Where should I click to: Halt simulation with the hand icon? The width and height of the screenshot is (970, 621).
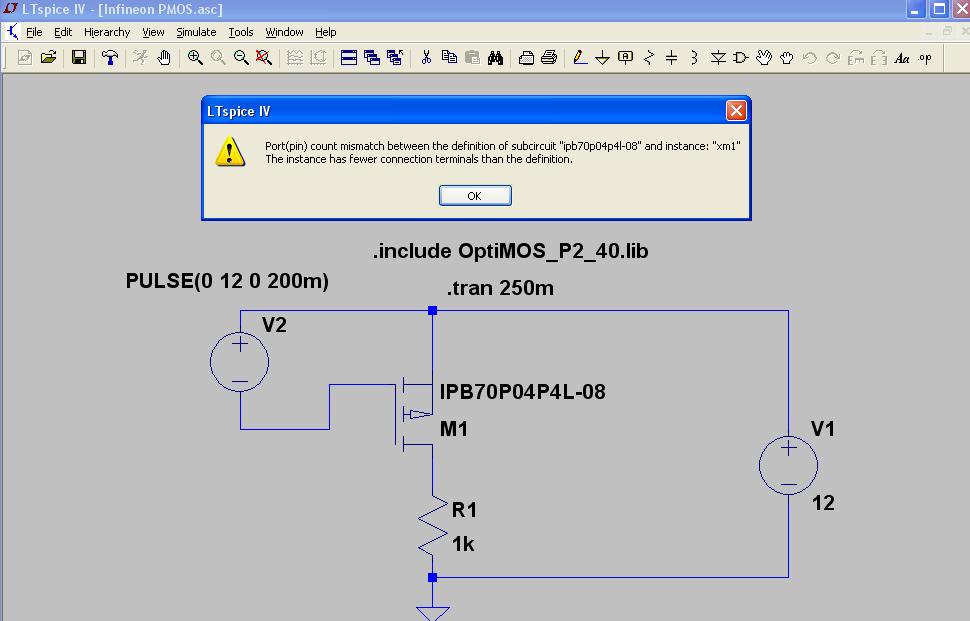tap(163, 58)
